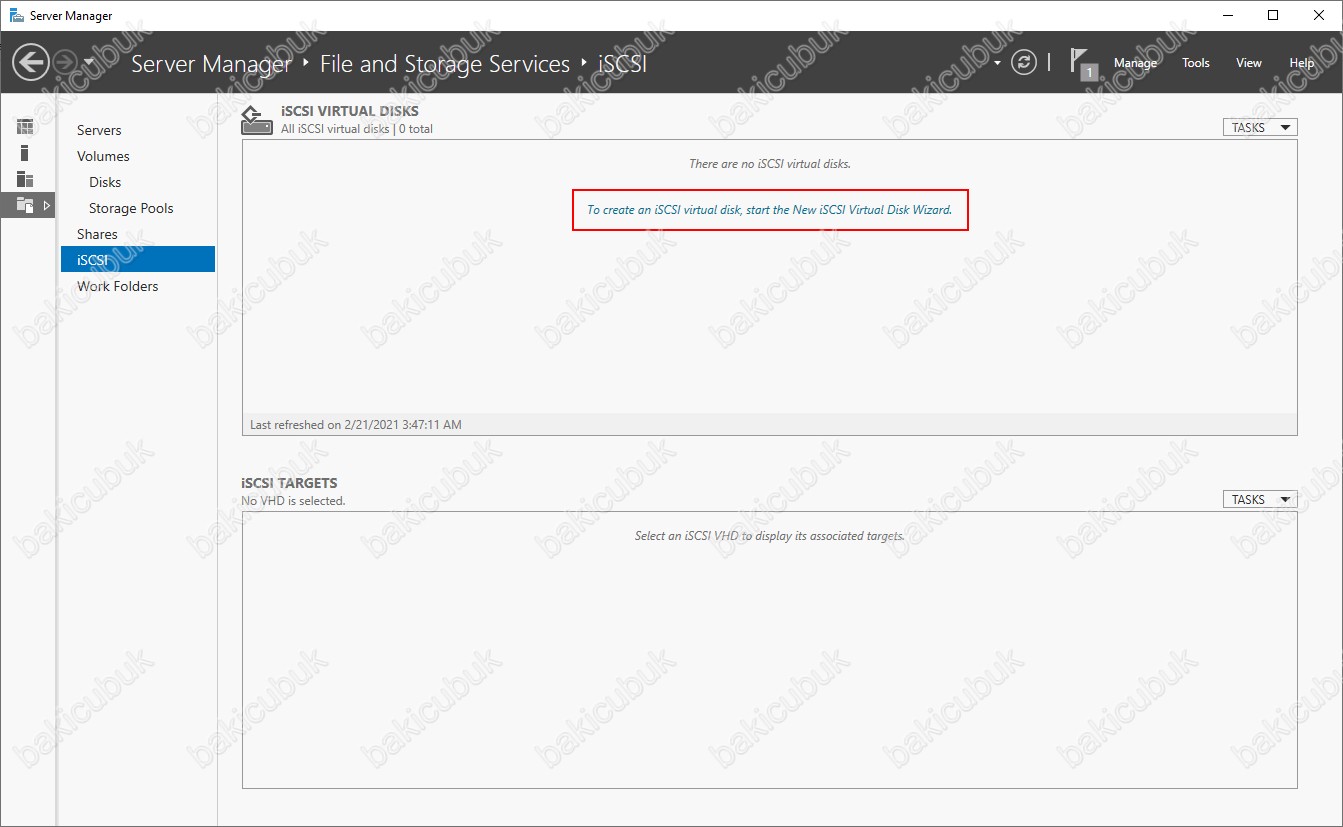The height and width of the screenshot is (827, 1343).
Task: Click iSCSI in the breadcrumb
Action: pyautogui.click(x=623, y=64)
